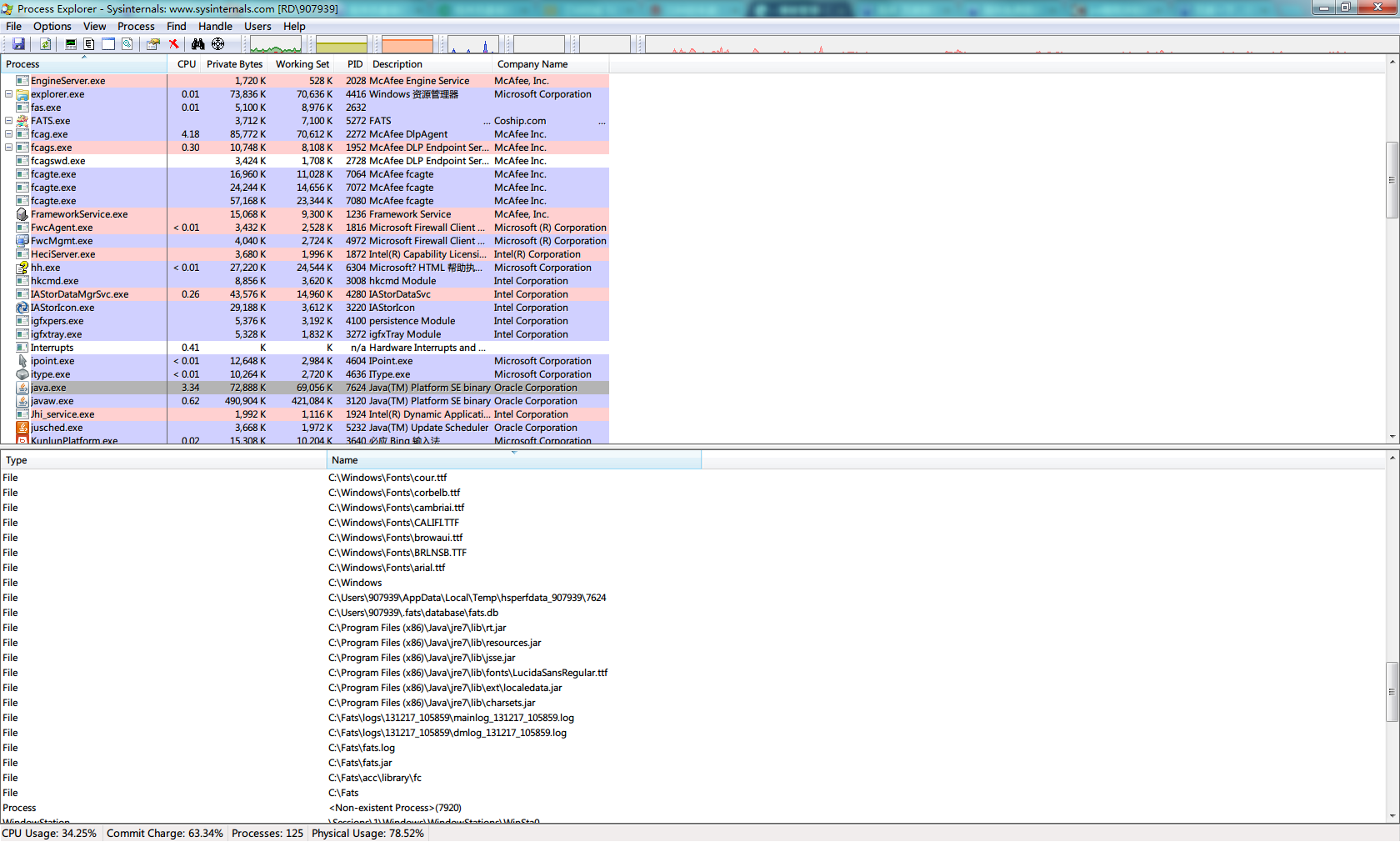Click the blue I/O history mini graph
This screenshot has height=842, width=1400.
pyautogui.click(x=473, y=45)
